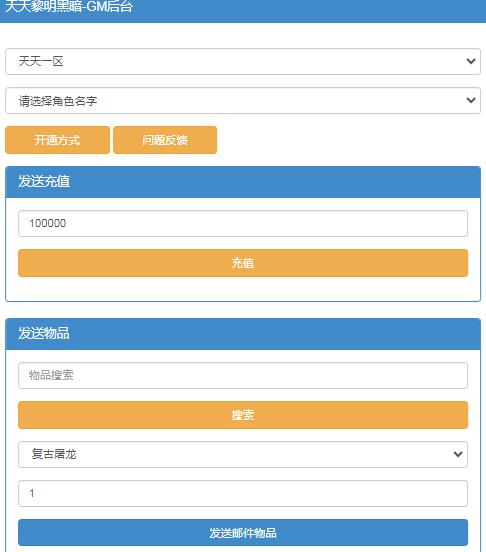Image resolution: width=486 pixels, height=552 pixels.
Task: Click the 天天一区 text in the server selector
Action: point(41,62)
